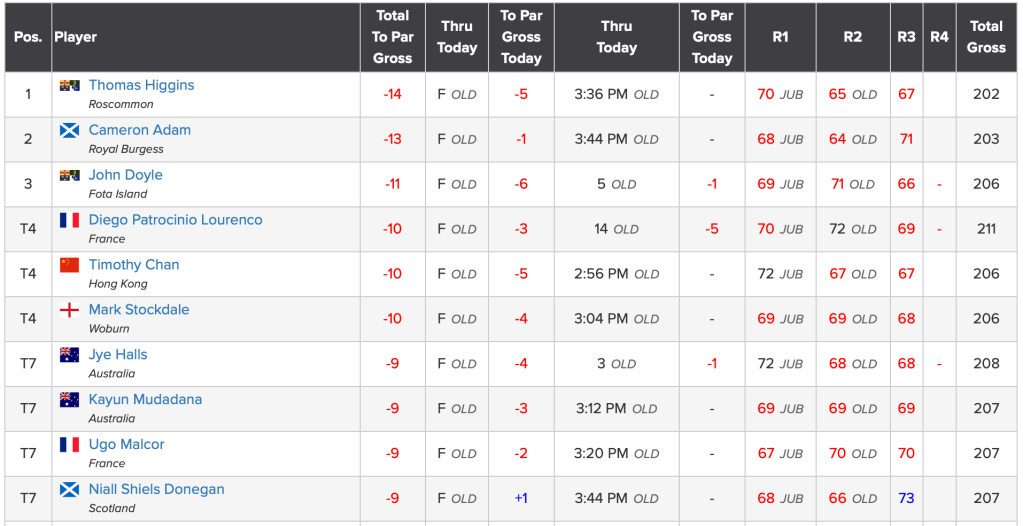Open Thomas Higgins player profile
The width and height of the screenshot is (1023, 526).
pos(141,86)
